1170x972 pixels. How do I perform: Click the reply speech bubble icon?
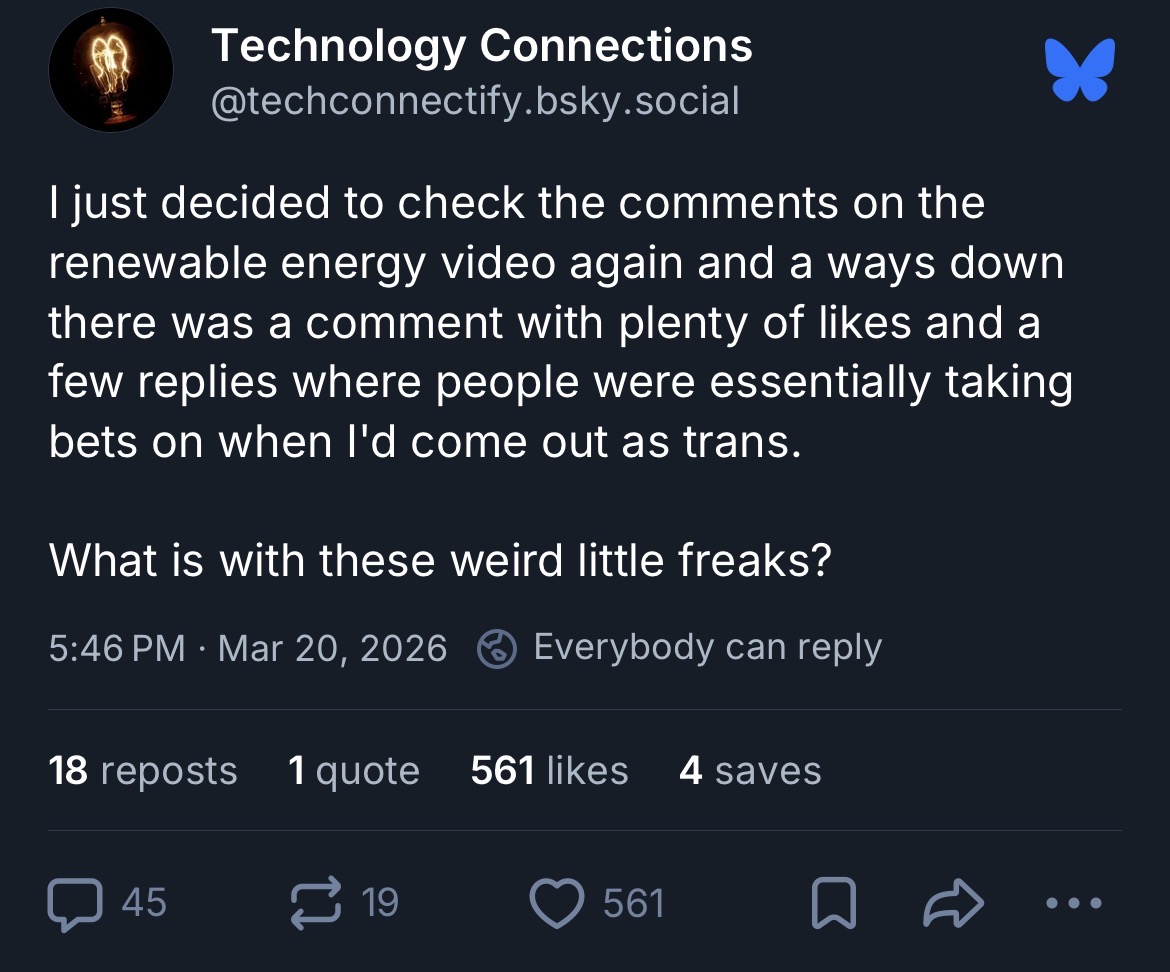click(75, 903)
